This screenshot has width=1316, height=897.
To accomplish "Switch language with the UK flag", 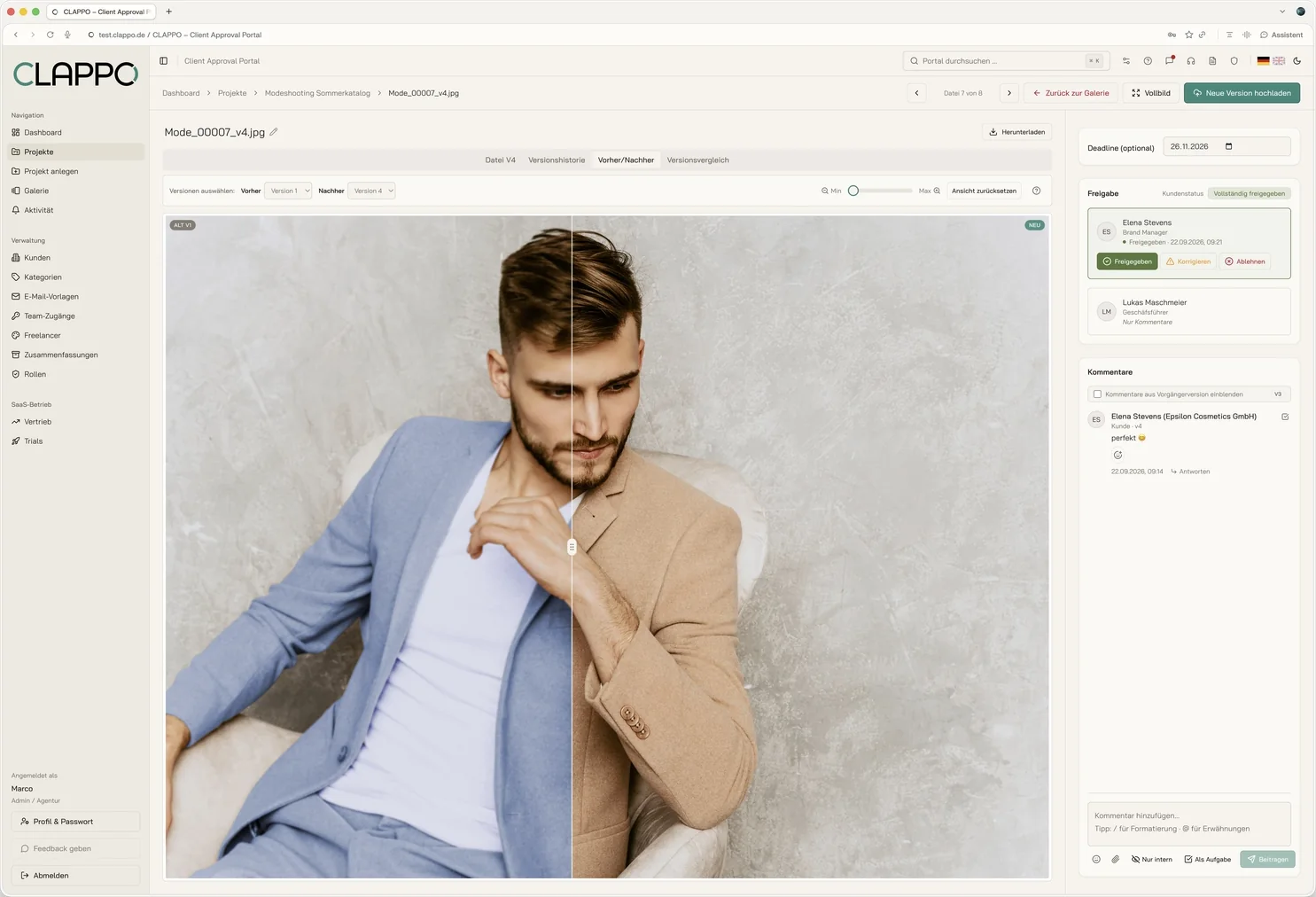I will click(x=1279, y=61).
